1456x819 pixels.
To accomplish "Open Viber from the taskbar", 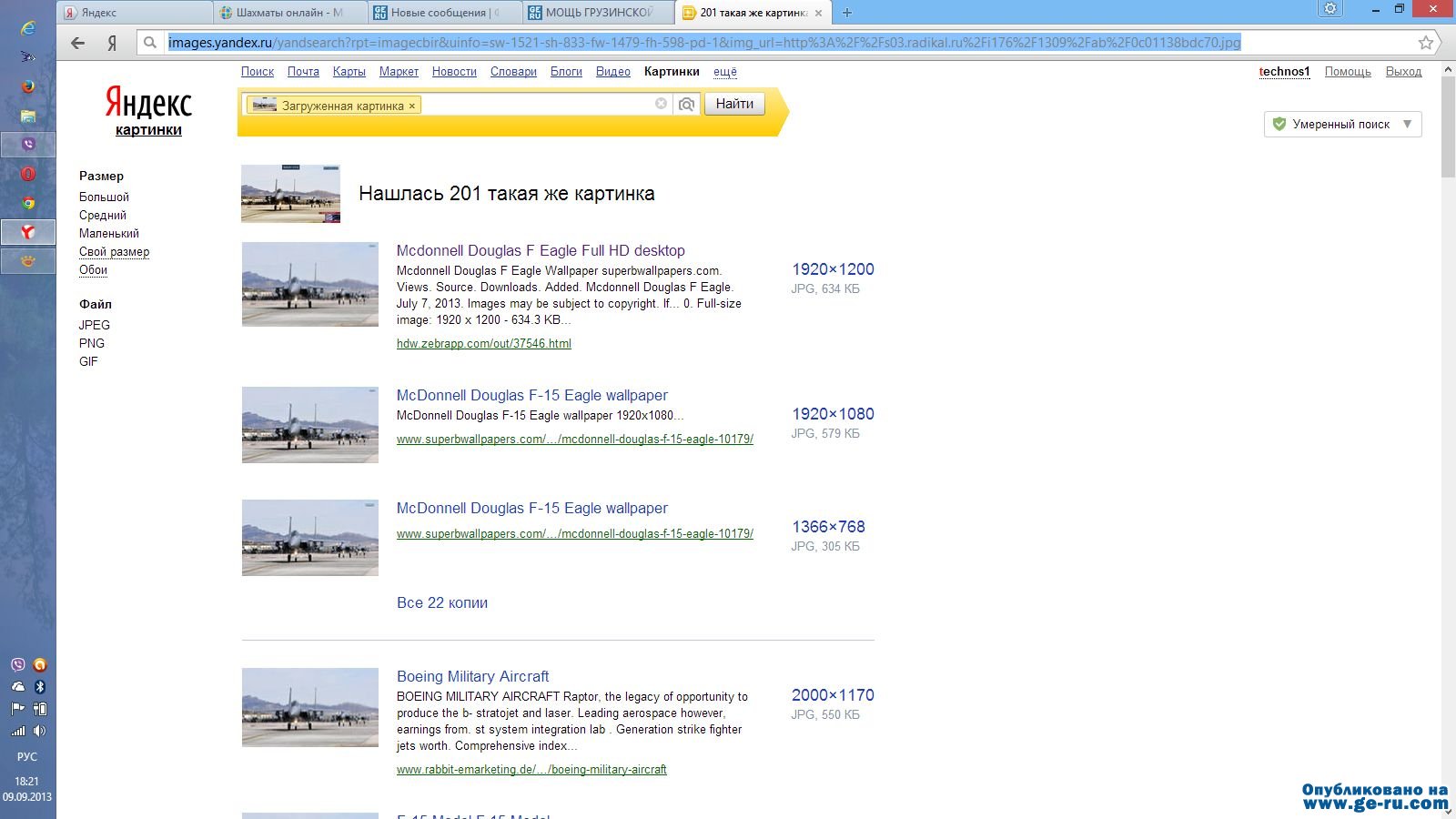I will (28, 144).
